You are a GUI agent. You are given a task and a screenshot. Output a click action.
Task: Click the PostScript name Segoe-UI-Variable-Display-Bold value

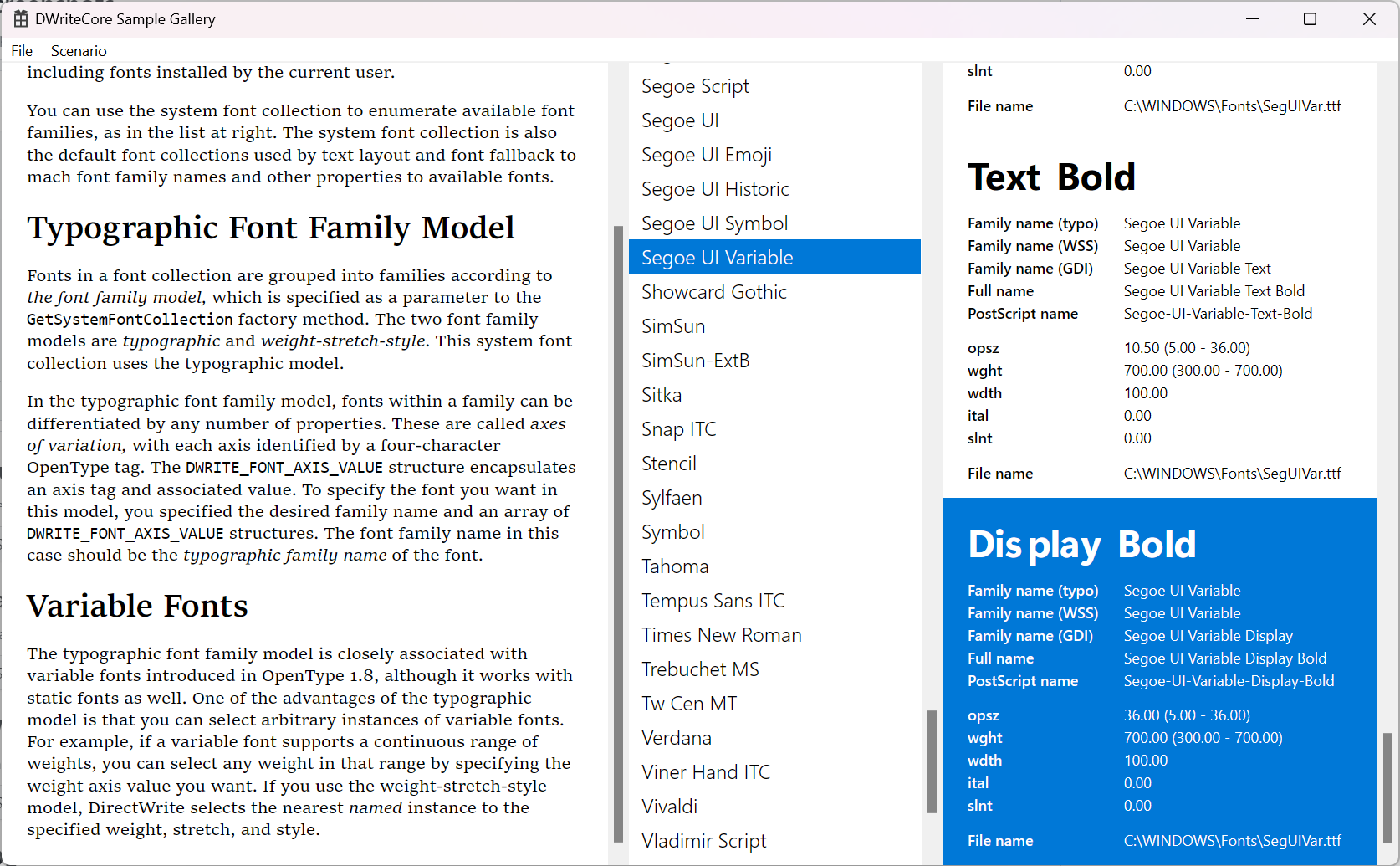[x=1229, y=680]
